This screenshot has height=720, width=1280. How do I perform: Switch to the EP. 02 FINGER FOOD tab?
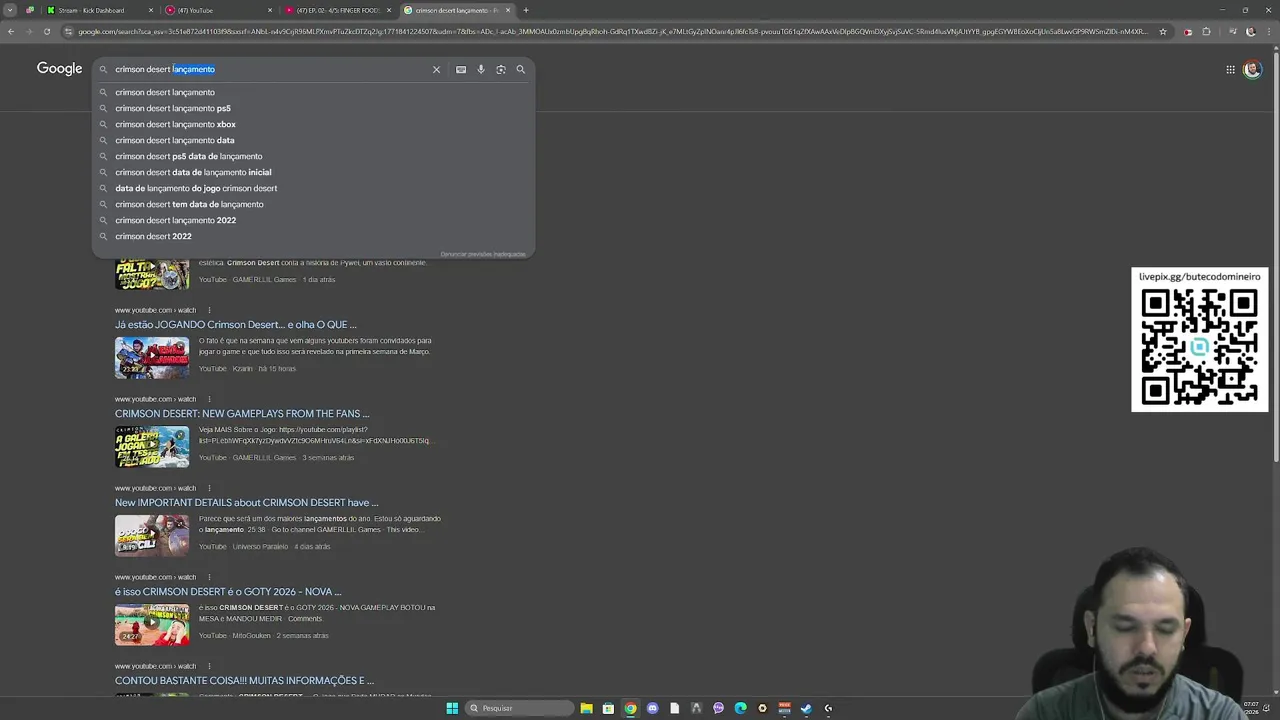click(x=338, y=10)
